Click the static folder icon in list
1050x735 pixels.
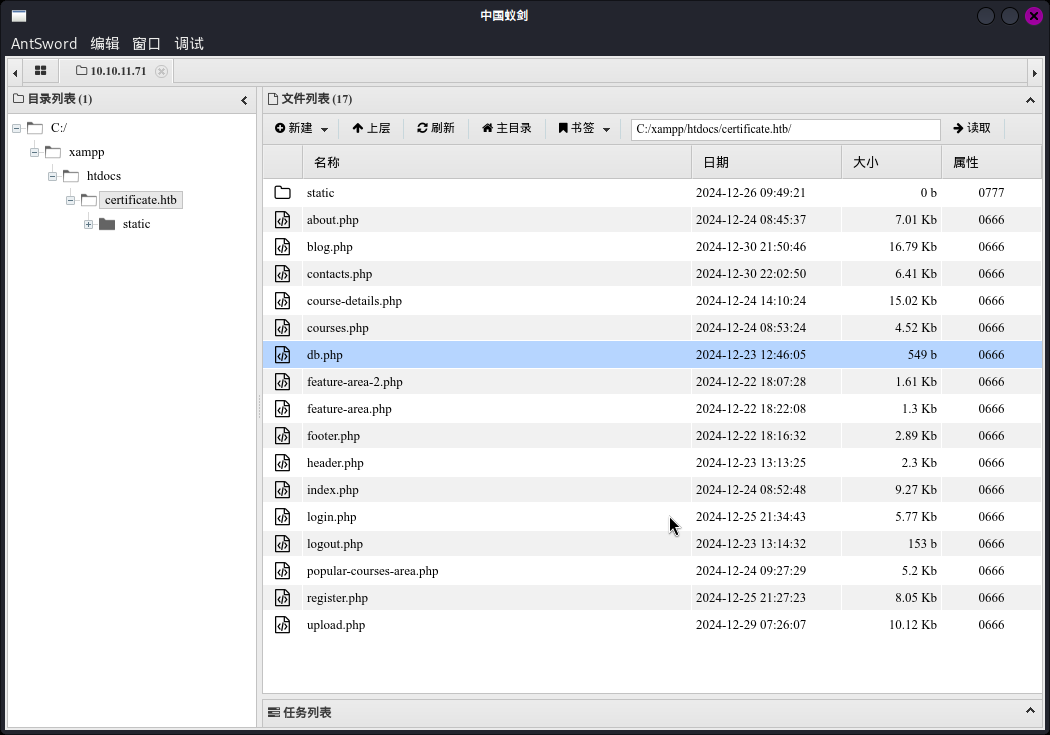(283, 193)
